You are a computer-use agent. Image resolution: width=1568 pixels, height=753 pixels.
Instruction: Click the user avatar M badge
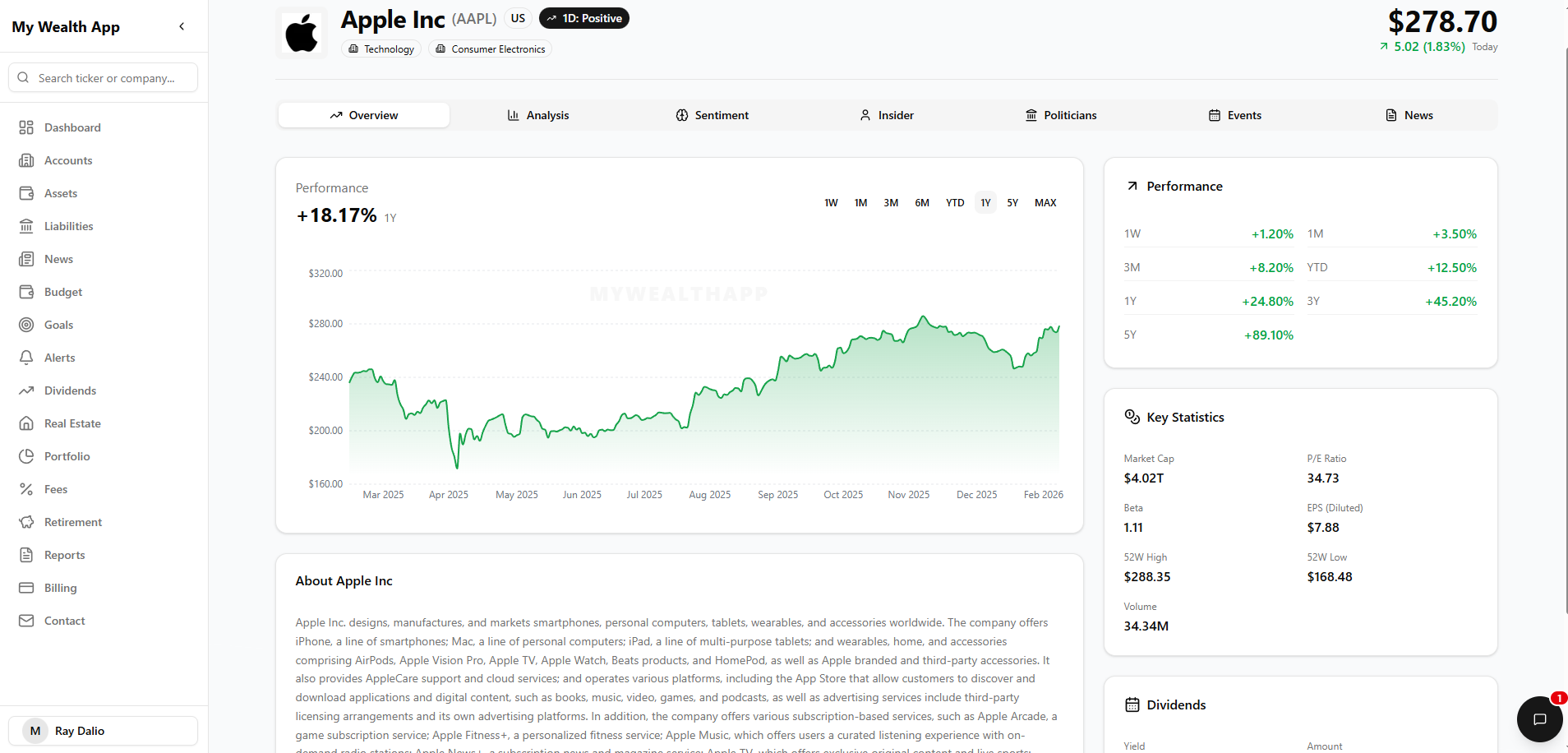click(x=35, y=731)
